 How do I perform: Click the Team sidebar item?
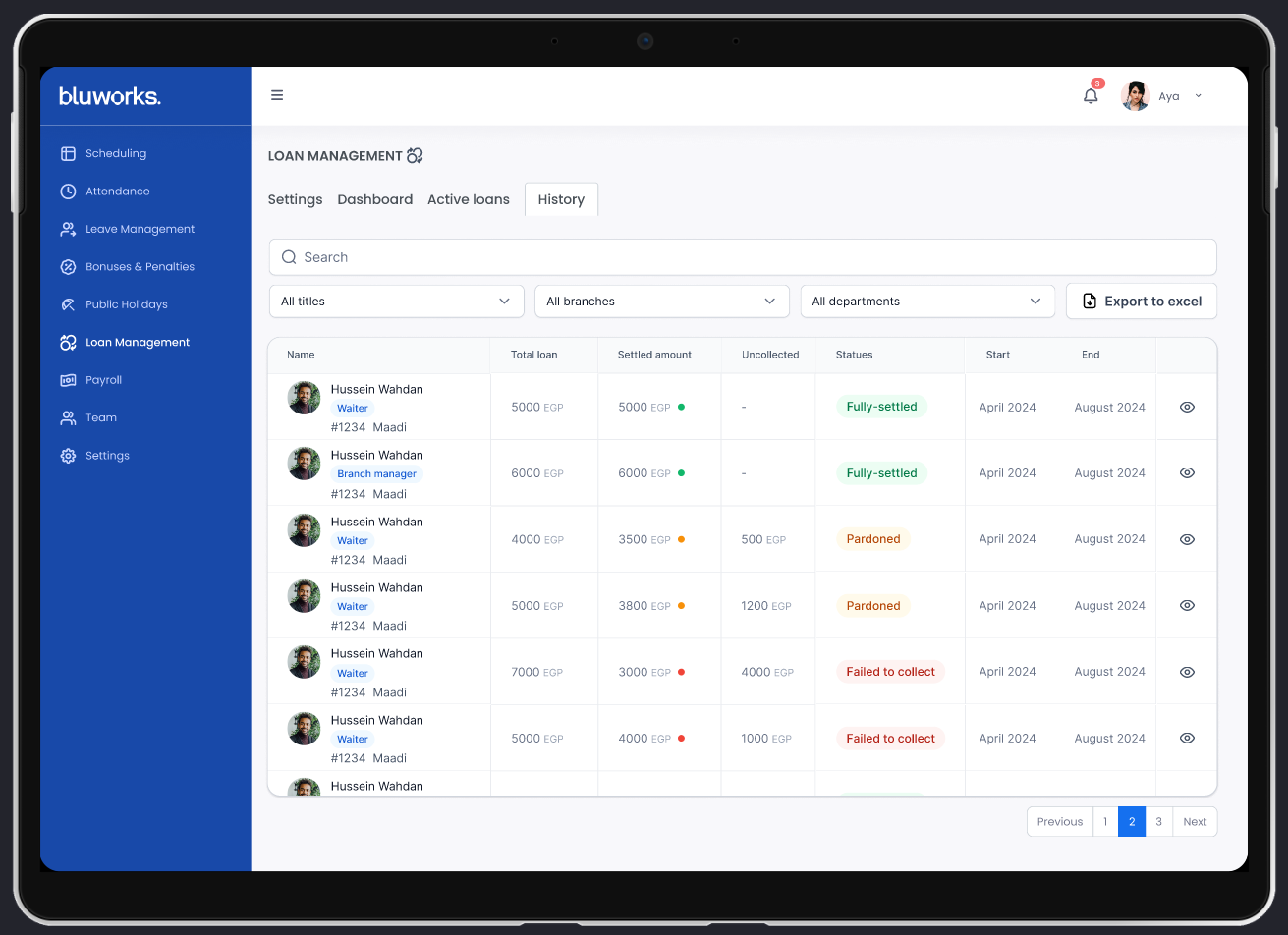100,417
